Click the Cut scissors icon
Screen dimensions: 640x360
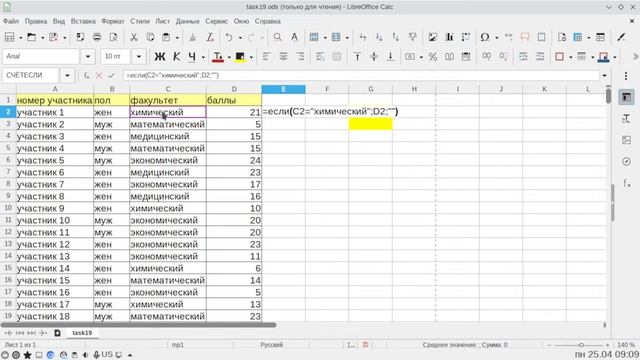(x=133, y=37)
